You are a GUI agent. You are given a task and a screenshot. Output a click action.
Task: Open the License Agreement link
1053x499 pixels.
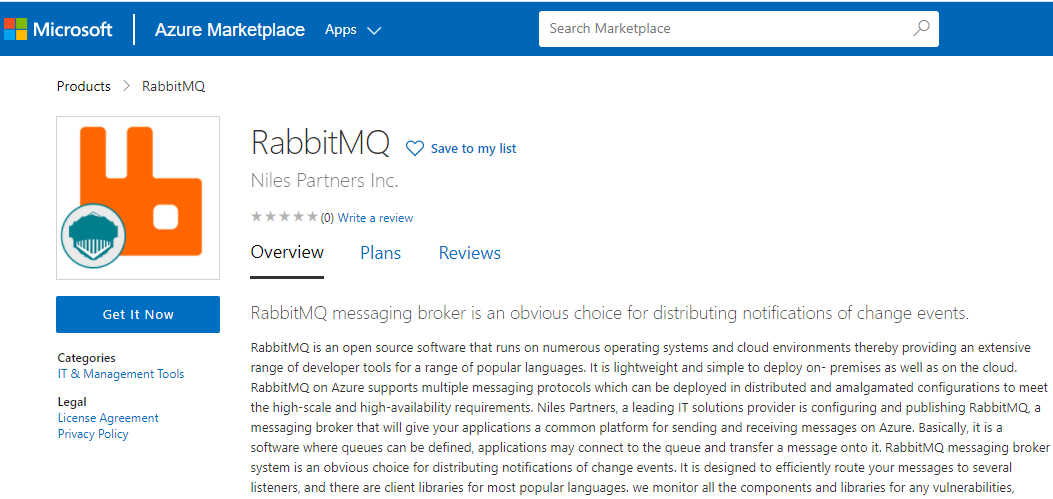(108, 418)
